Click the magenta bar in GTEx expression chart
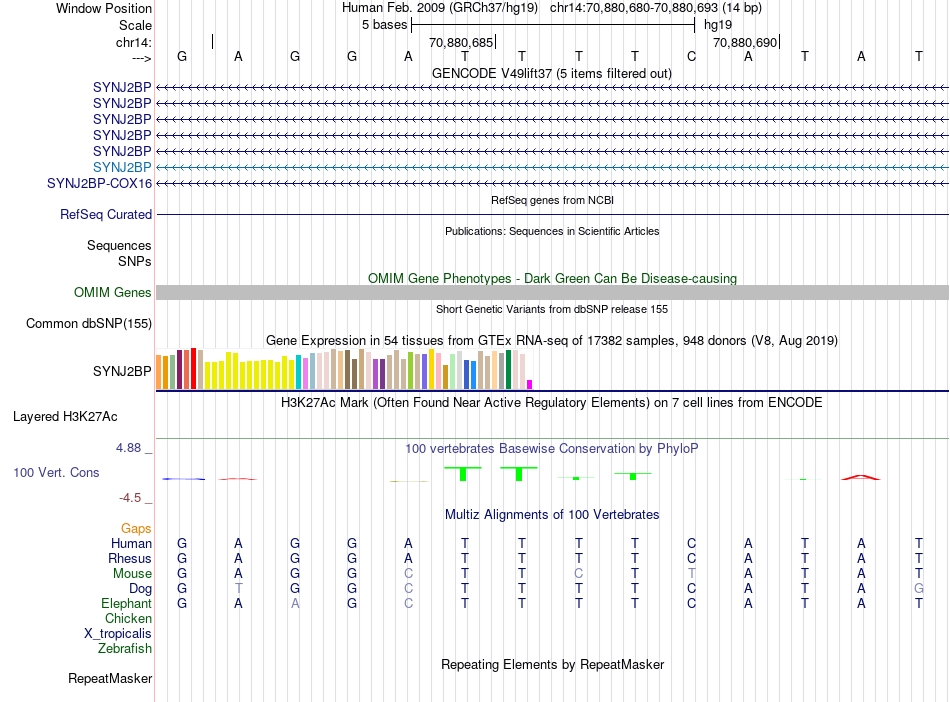The width and height of the screenshot is (950, 702). tap(530, 385)
